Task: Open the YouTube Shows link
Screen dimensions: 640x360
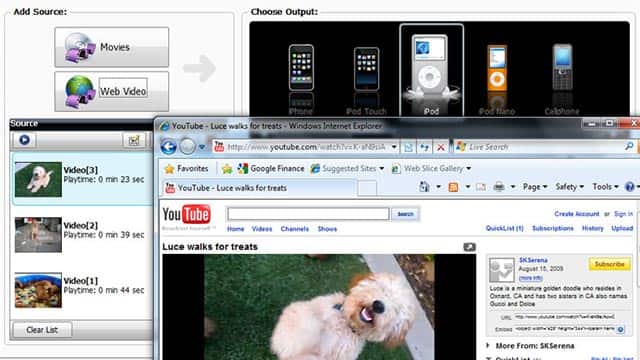Action: click(x=327, y=229)
